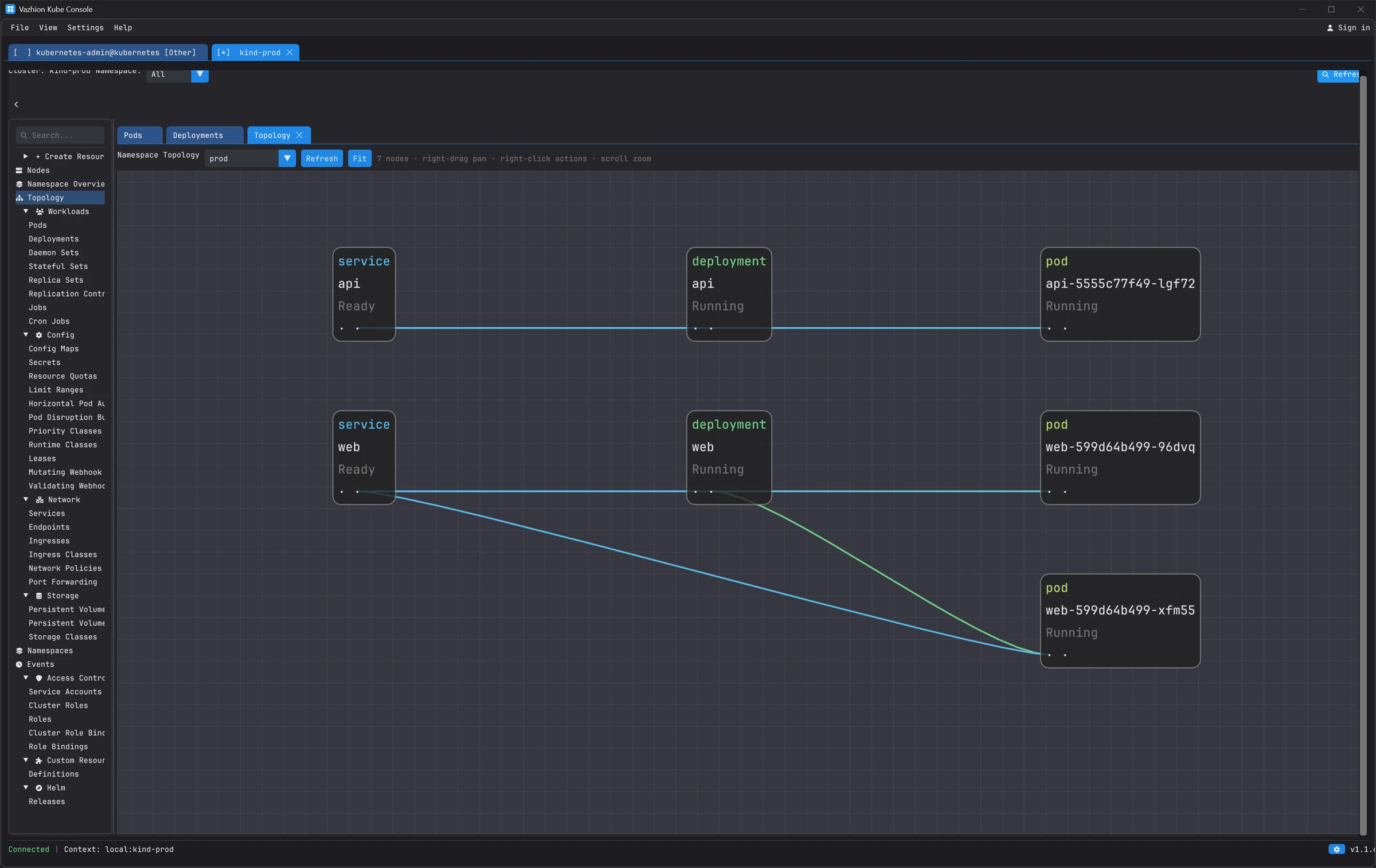Close the Topology tab
The width and height of the screenshot is (1376, 868).
tap(299, 135)
